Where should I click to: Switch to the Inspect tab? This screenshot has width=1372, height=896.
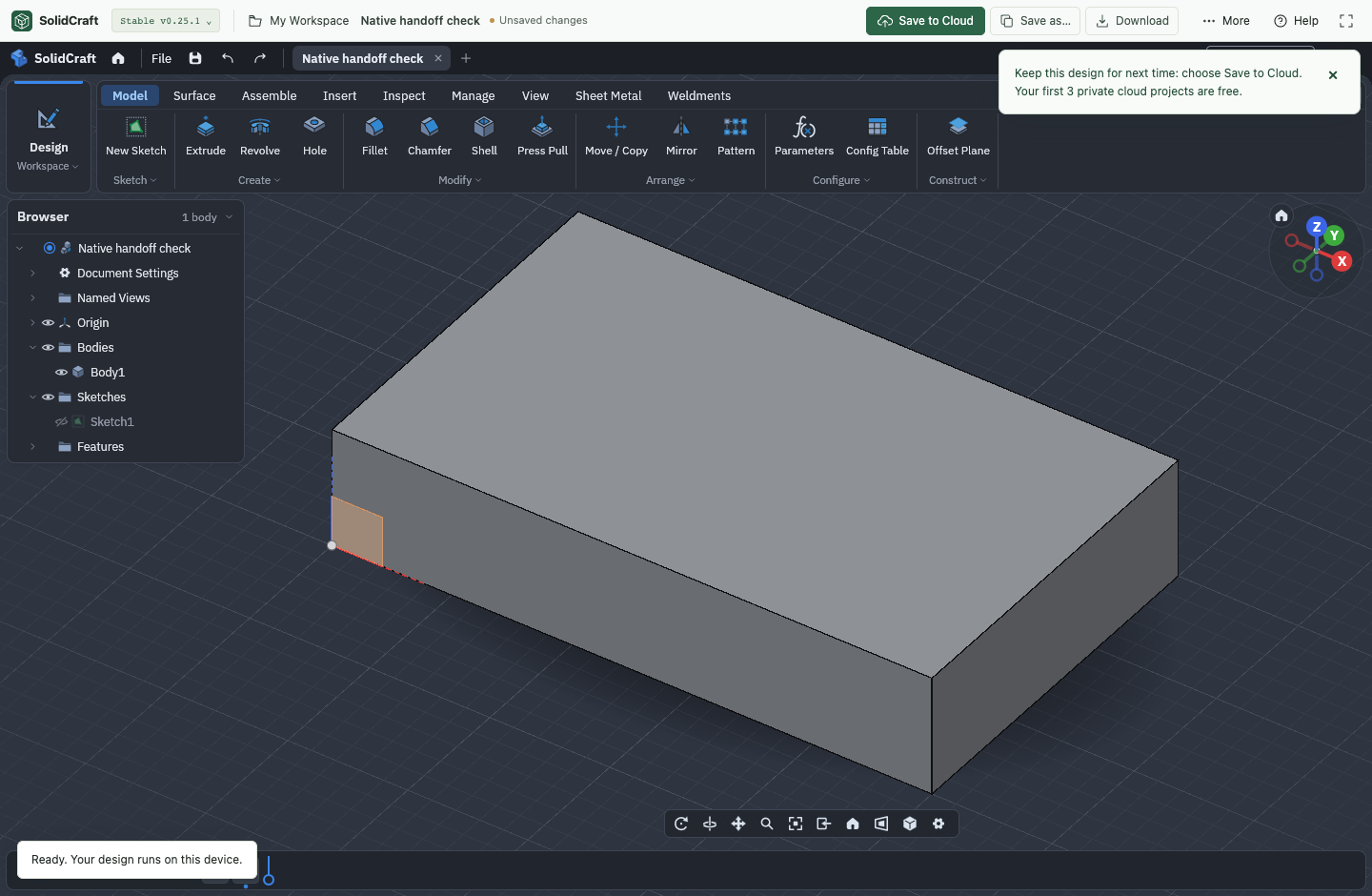[x=404, y=96]
